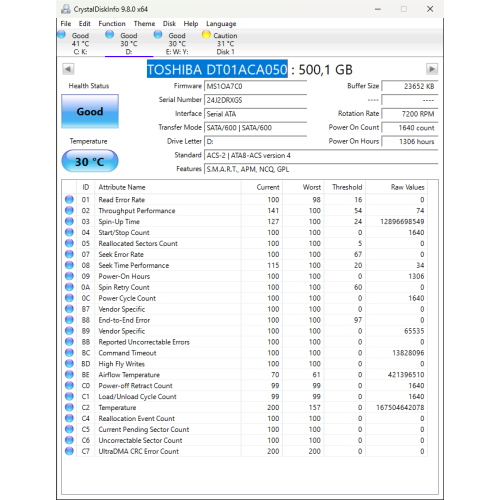Click status orb for High Fly Writes
Screen dimensions: 500x500
coord(69,364)
